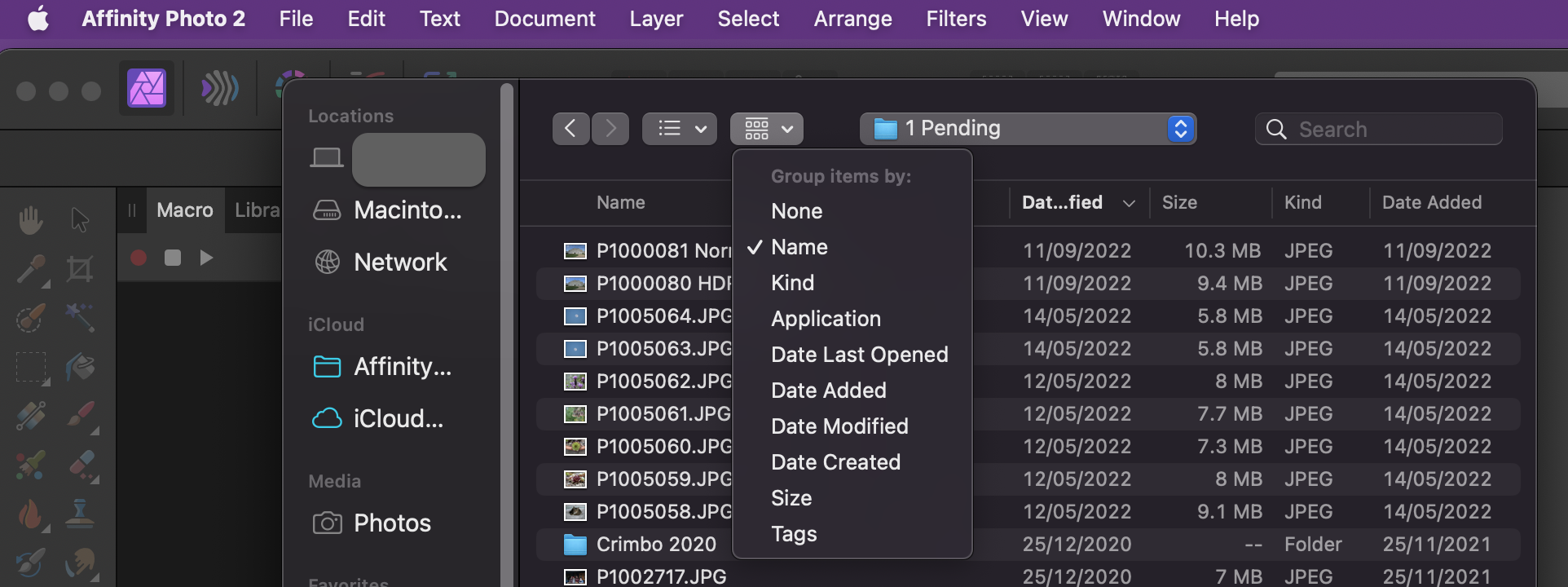Go forward in file dialog
The image size is (1568, 587).
click(x=610, y=129)
